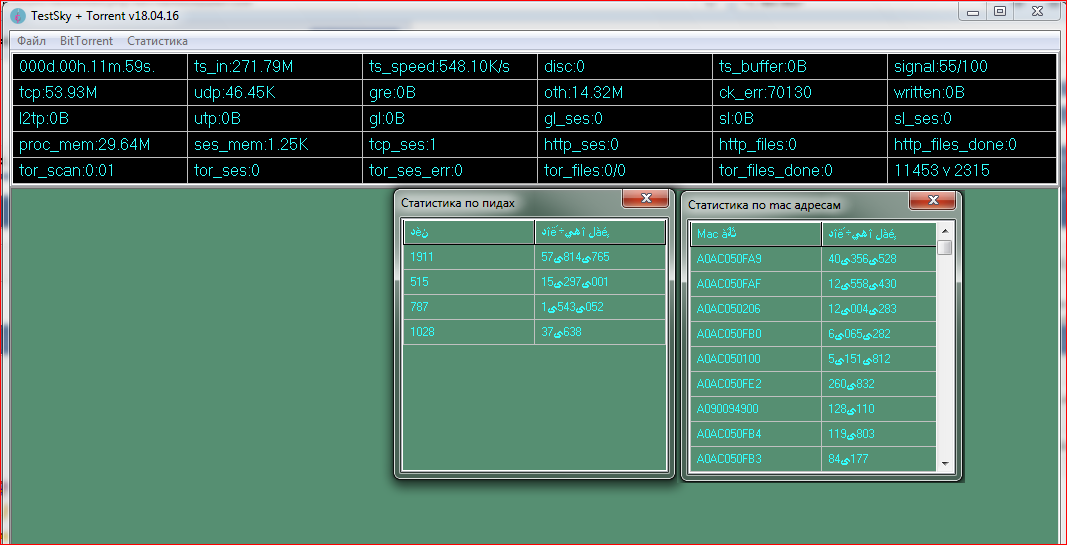Click scroll-down arrow in MAC statistics list

945,464
